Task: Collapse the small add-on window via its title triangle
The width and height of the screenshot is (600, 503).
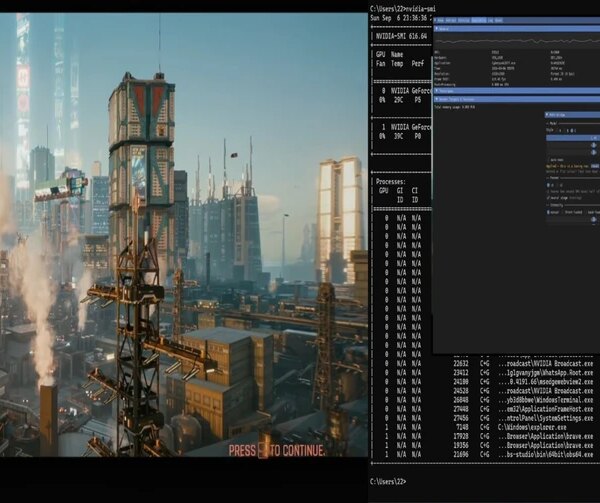Action: 548,114
